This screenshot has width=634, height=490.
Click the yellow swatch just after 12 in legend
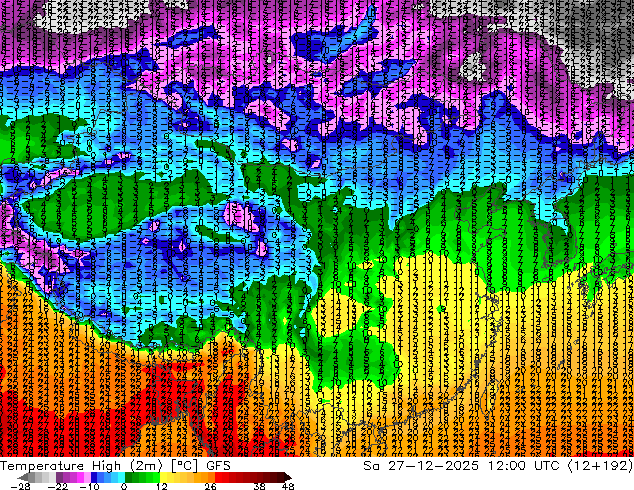tap(163, 477)
